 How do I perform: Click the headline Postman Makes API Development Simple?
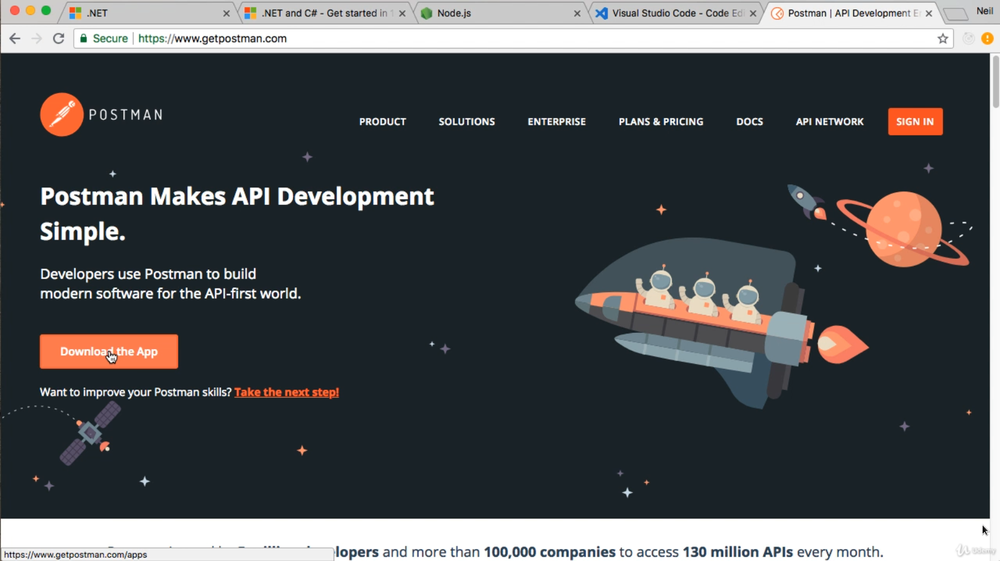click(237, 214)
